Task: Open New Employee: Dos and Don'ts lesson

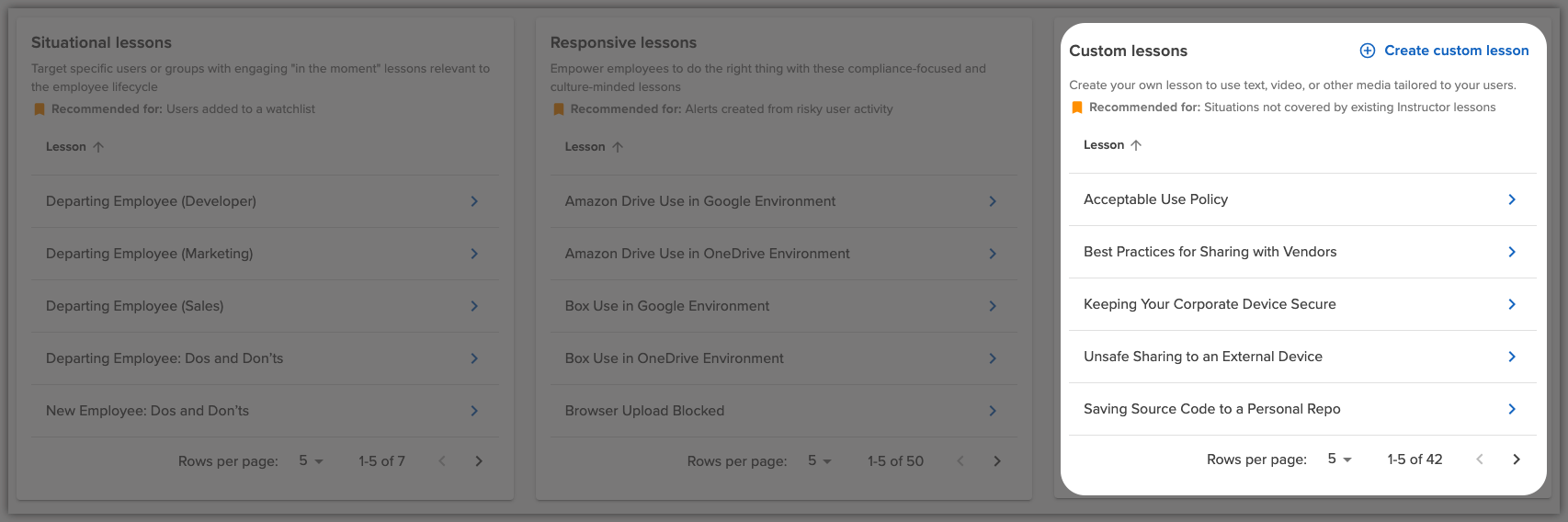Action: click(x=147, y=411)
